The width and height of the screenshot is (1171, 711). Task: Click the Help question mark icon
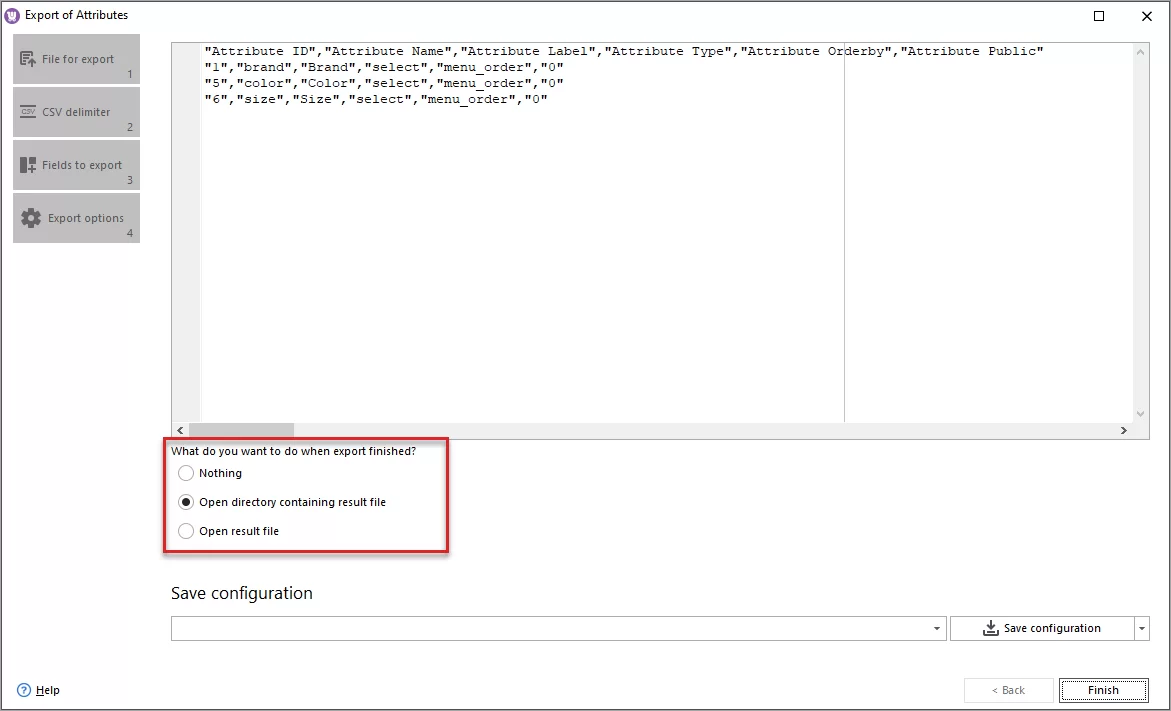pos(23,690)
